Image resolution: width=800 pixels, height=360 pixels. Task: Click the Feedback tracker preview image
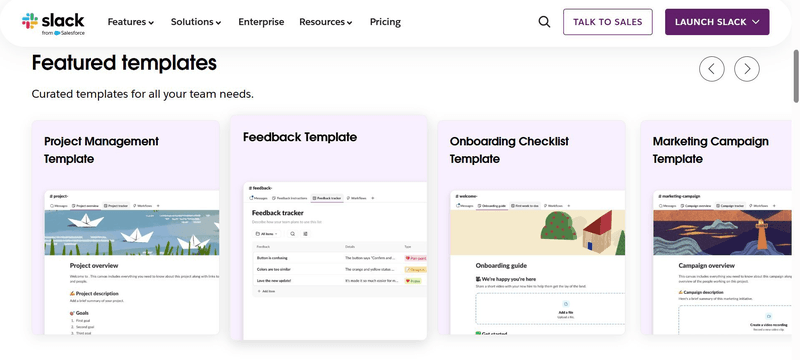(335, 261)
